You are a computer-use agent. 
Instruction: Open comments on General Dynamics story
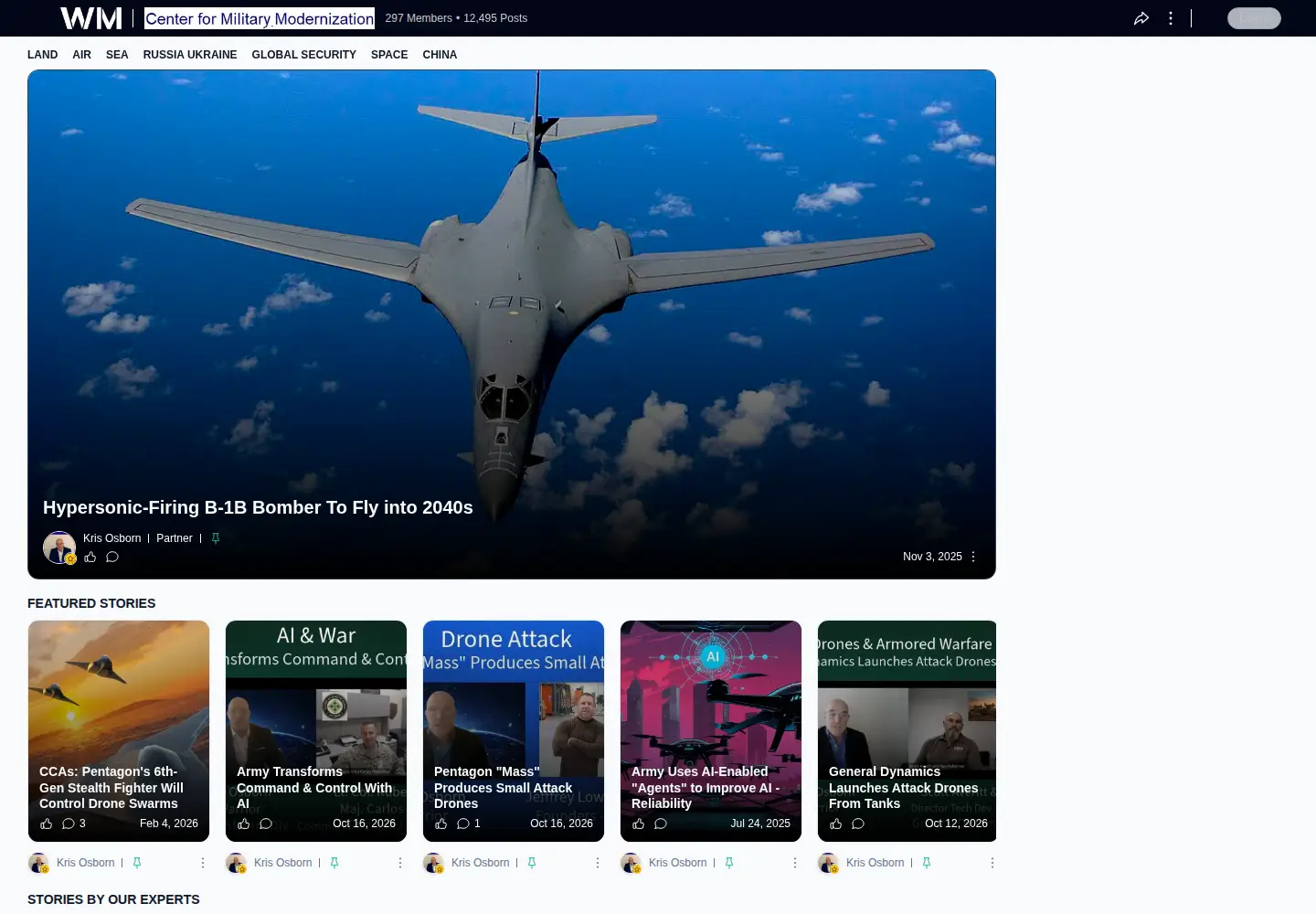[x=858, y=824]
